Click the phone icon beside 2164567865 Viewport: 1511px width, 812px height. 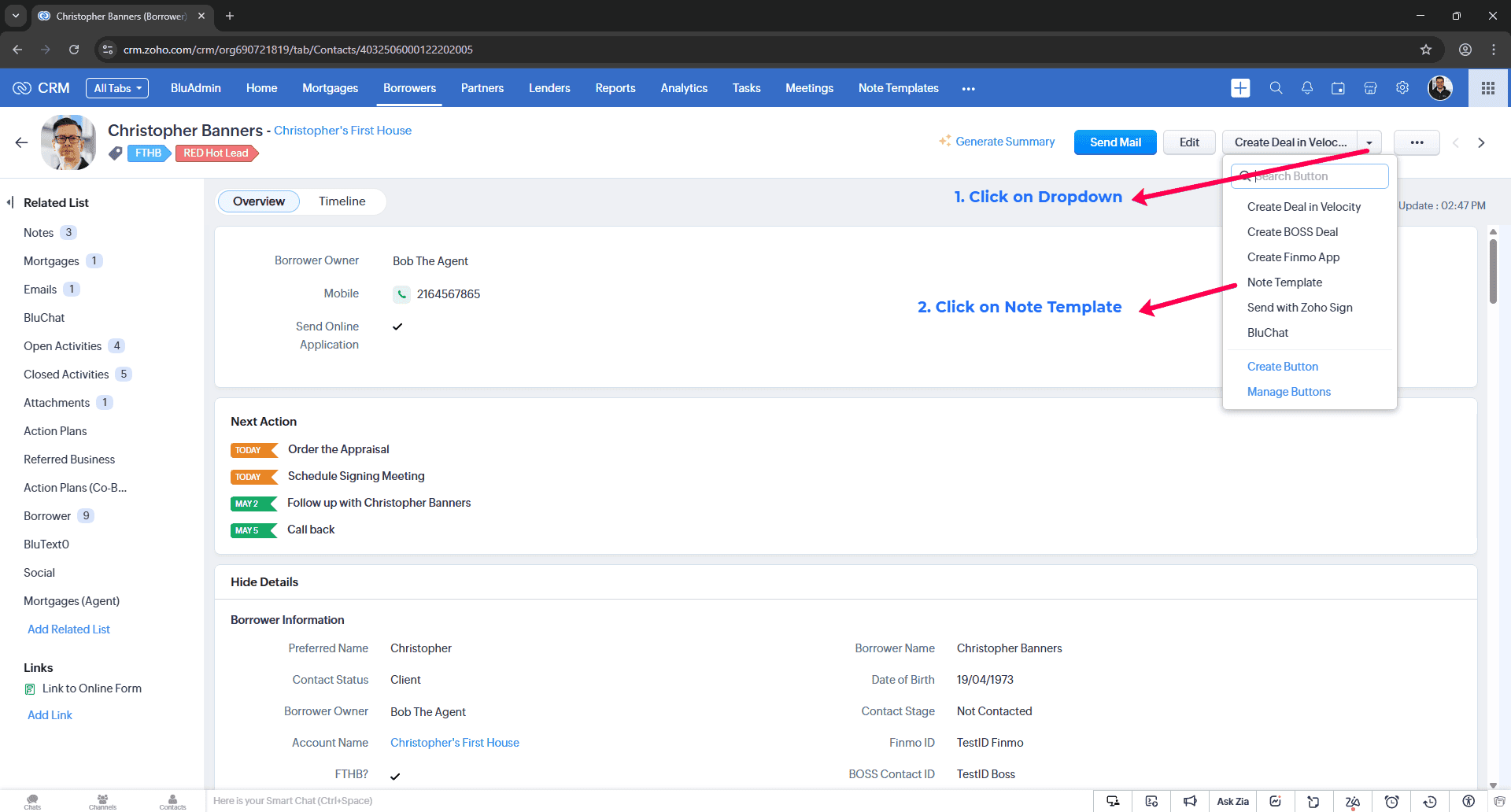(x=401, y=294)
